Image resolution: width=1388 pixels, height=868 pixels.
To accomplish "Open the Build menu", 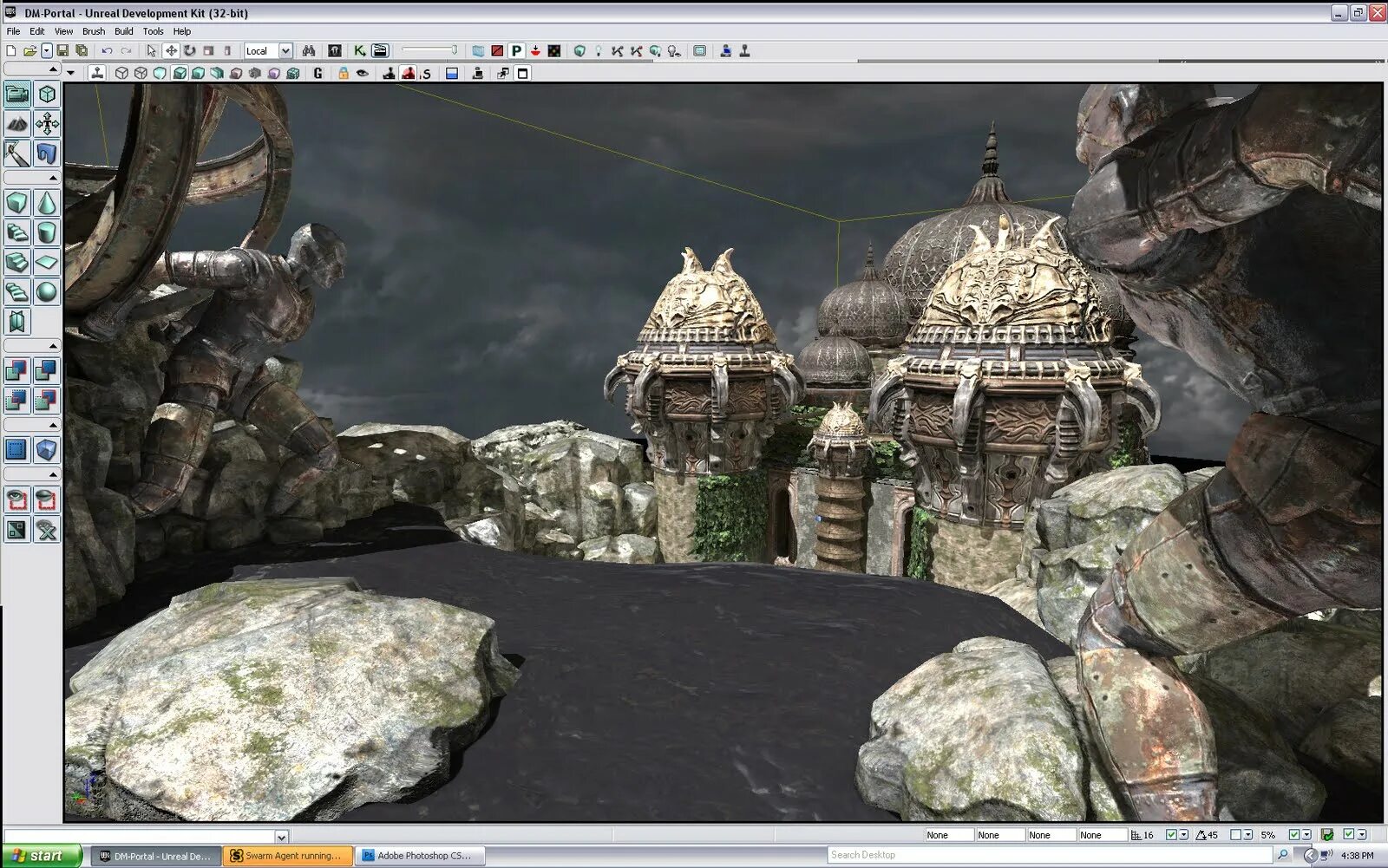I will tap(124, 31).
